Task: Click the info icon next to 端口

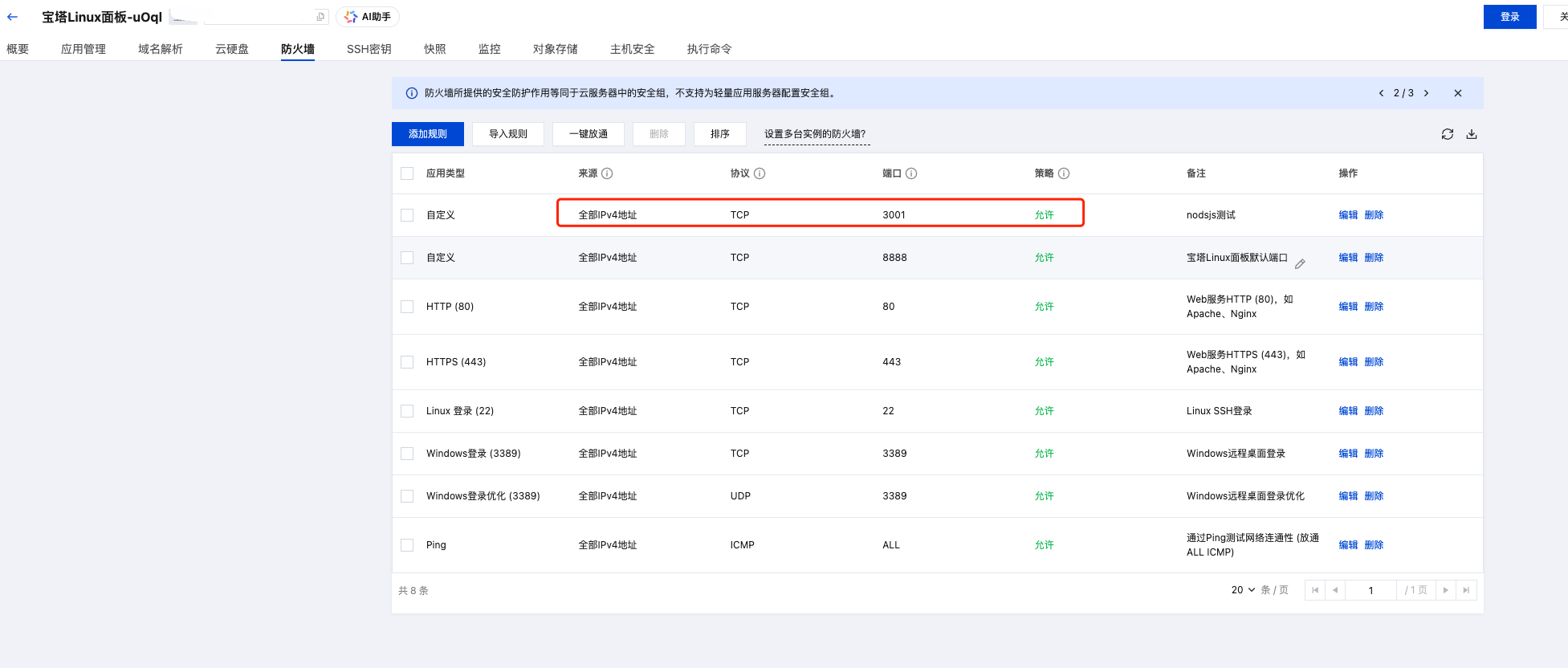Action: 911,173
